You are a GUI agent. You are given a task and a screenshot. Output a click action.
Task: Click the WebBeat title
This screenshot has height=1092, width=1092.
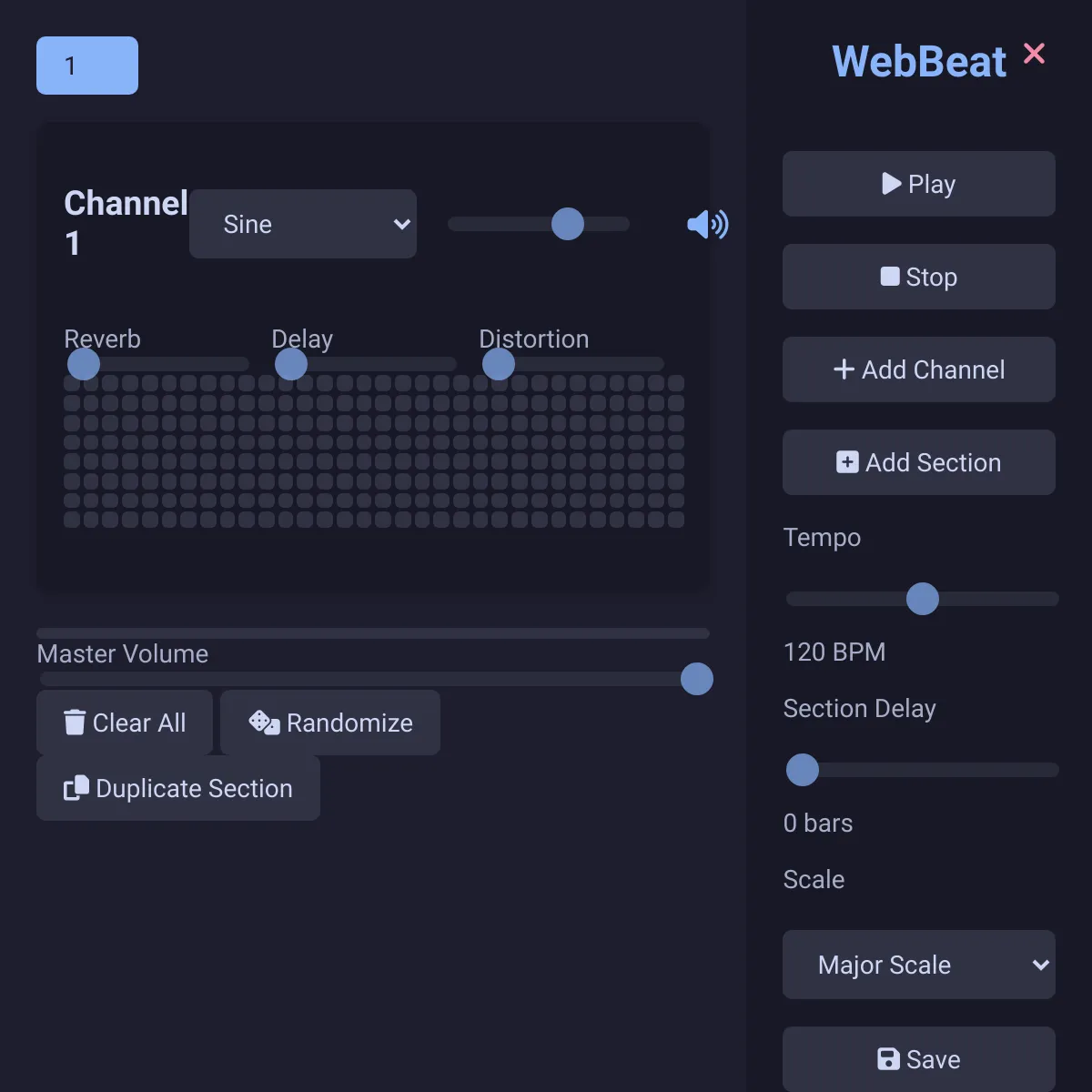click(919, 62)
